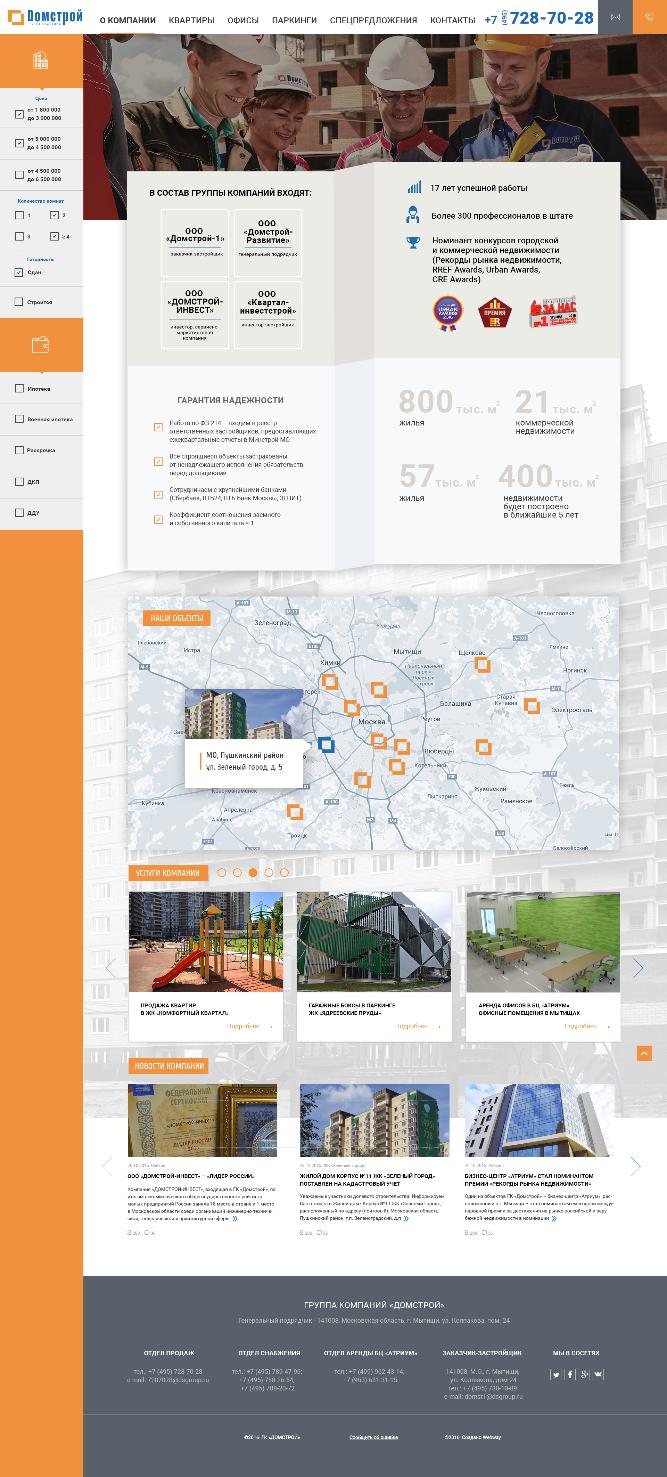
Task: Open the Офисы menu item
Action: 243,20
